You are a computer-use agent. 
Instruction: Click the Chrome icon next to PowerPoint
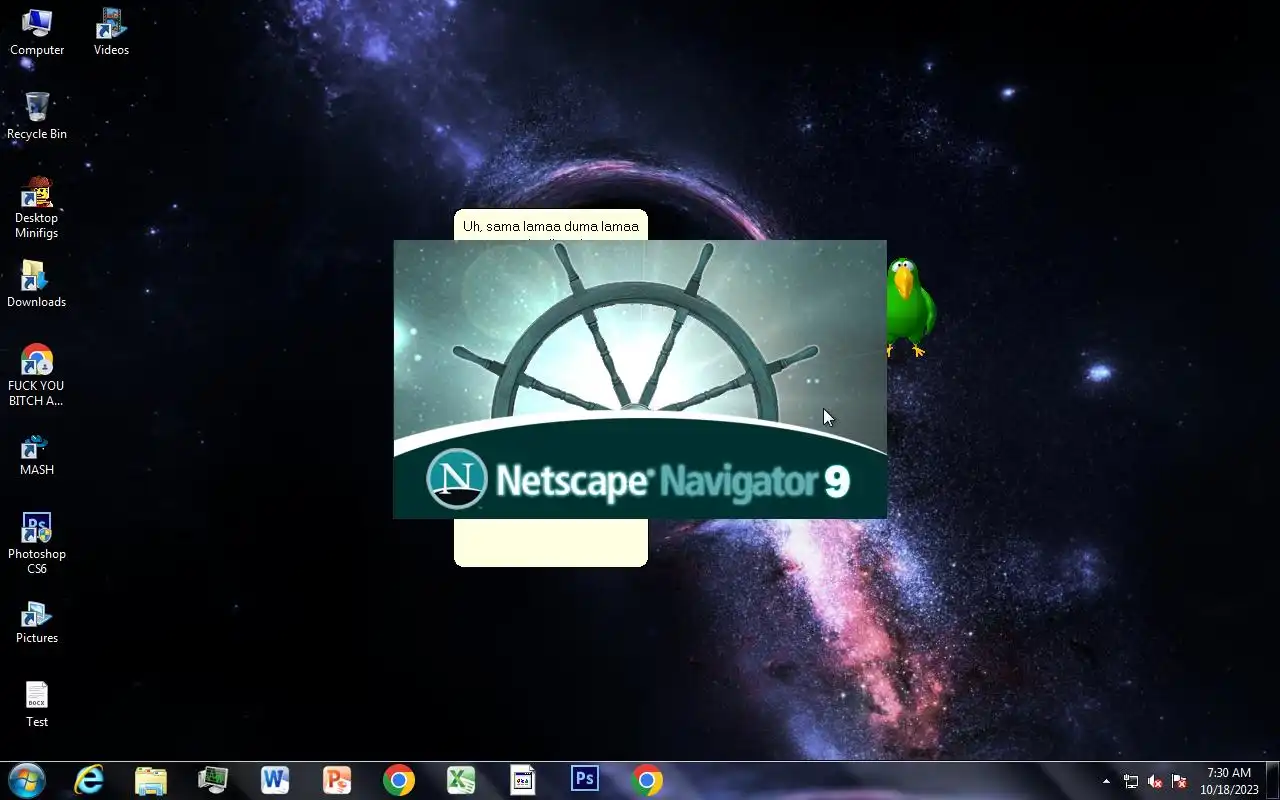pyautogui.click(x=399, y=780)
